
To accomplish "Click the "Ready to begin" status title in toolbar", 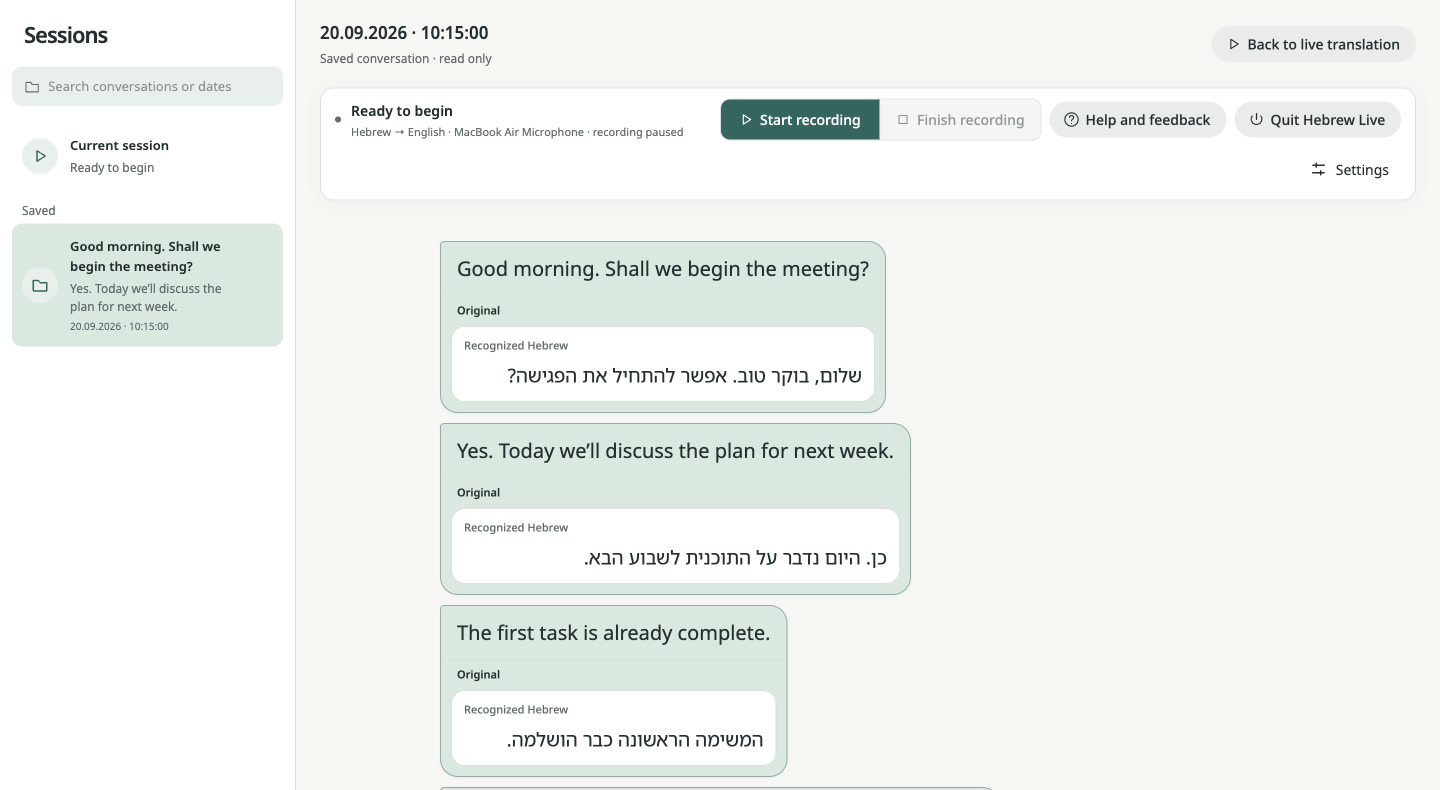I will point(402,111).
